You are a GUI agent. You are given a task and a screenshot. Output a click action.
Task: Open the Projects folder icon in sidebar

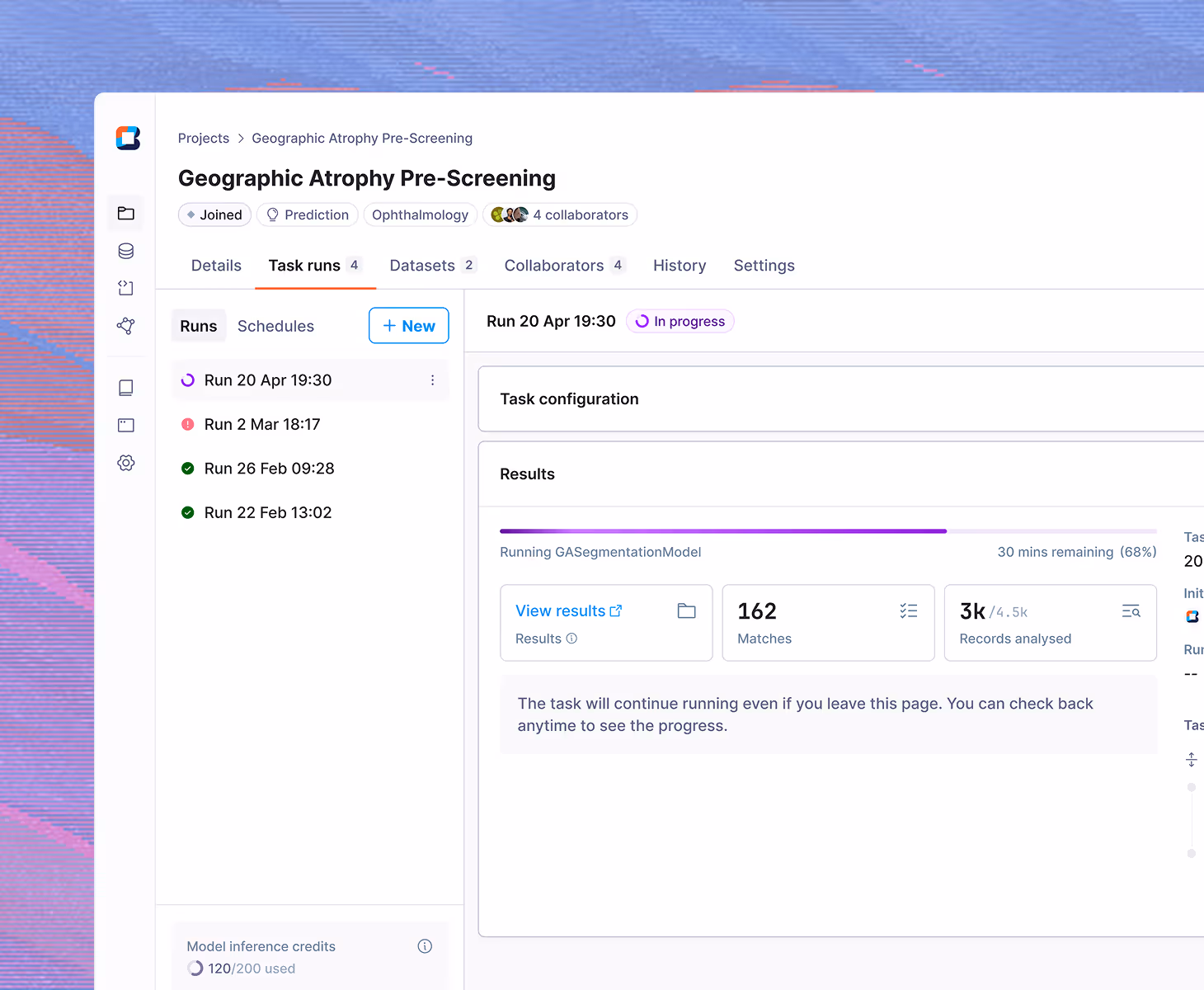126,214
